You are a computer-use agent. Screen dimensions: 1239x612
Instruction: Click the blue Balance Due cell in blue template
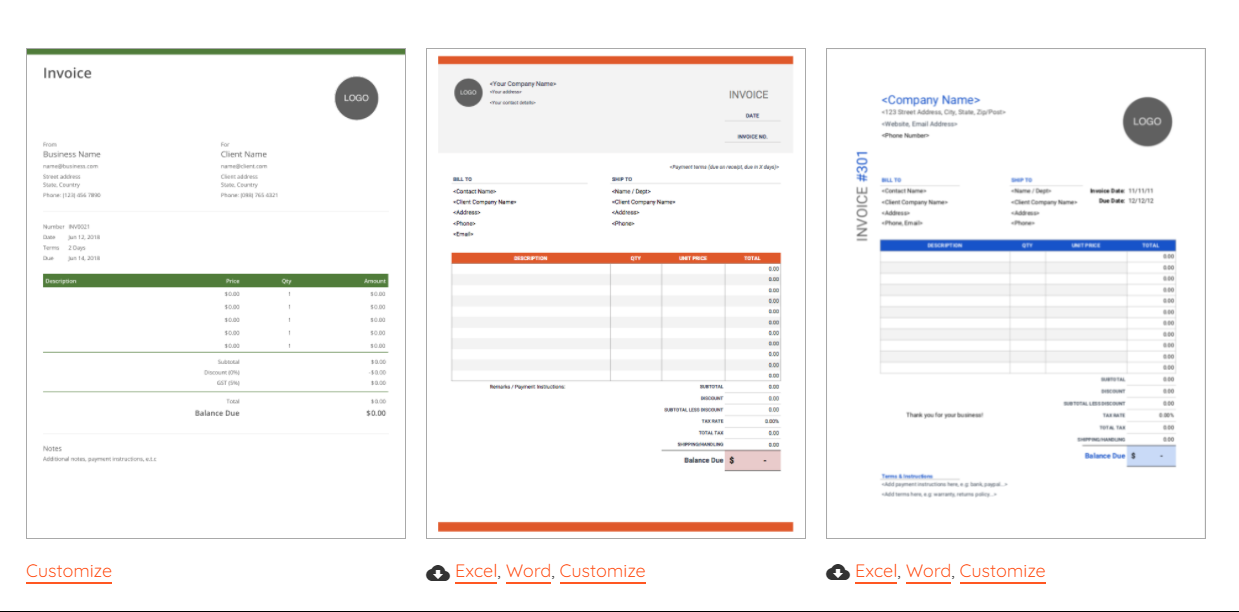click(1151, 456)
